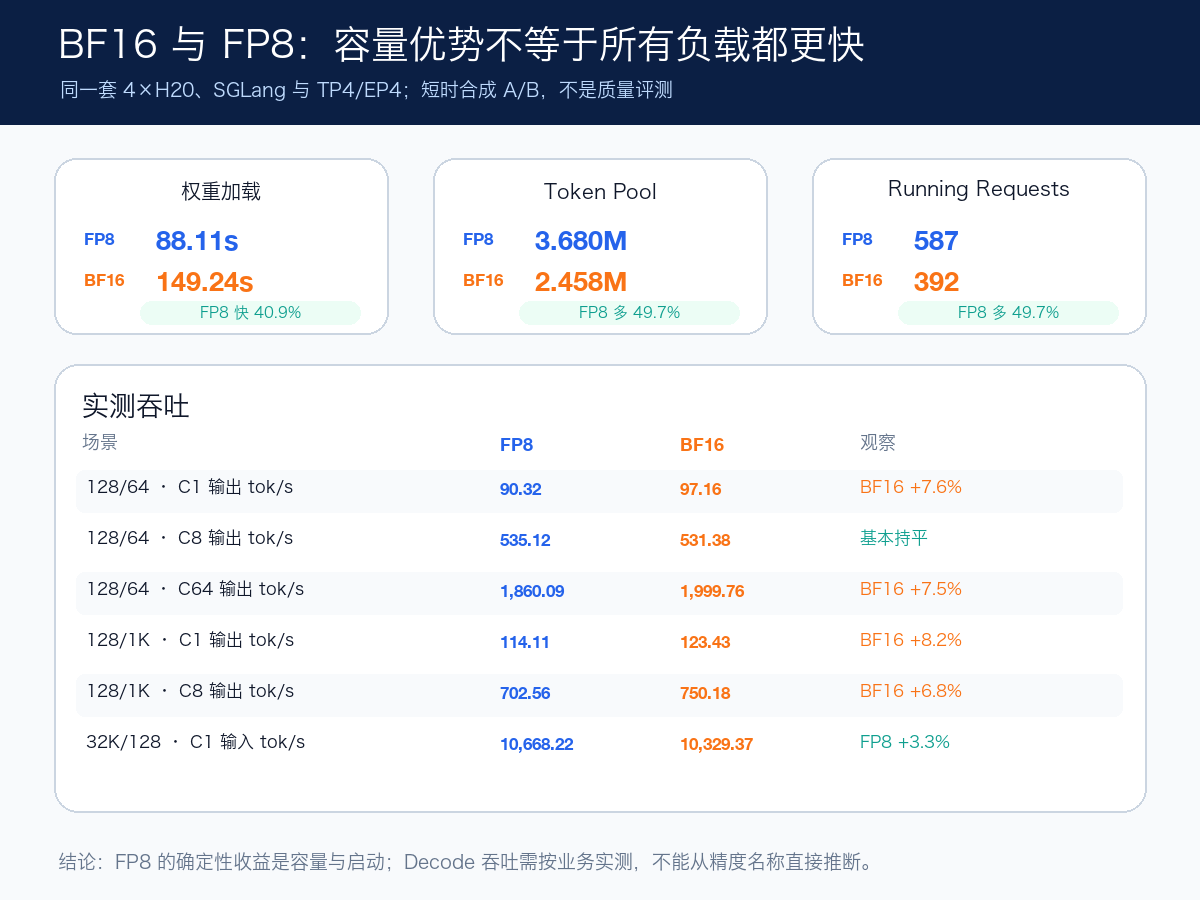Image resolution: width=1200 pixels, height=900 pixels.
Task: Select the BF16 value 149.24s
Action: tap(205, 282)
